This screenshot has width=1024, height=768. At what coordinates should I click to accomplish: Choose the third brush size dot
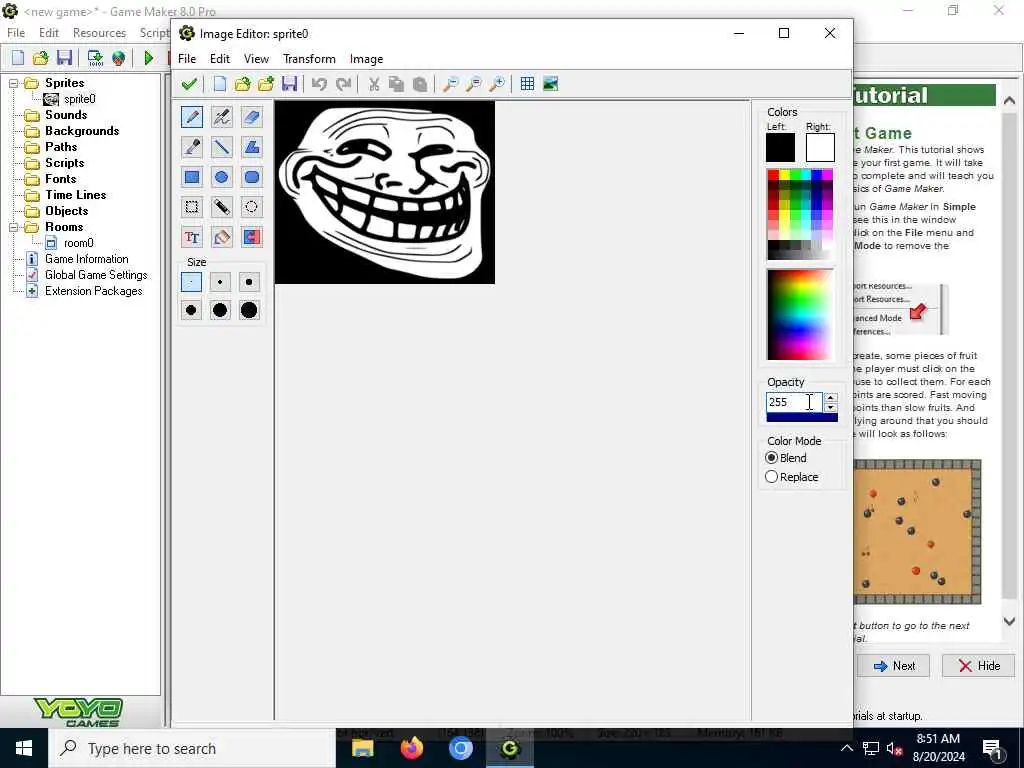tap(249, 282)
